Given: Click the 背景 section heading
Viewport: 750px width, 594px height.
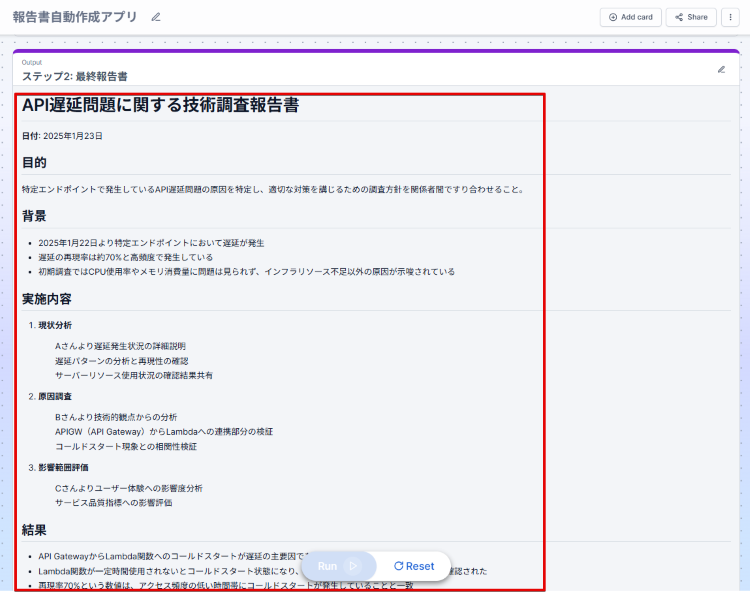Looking at the screenshot, I should (x=34, y=216).
